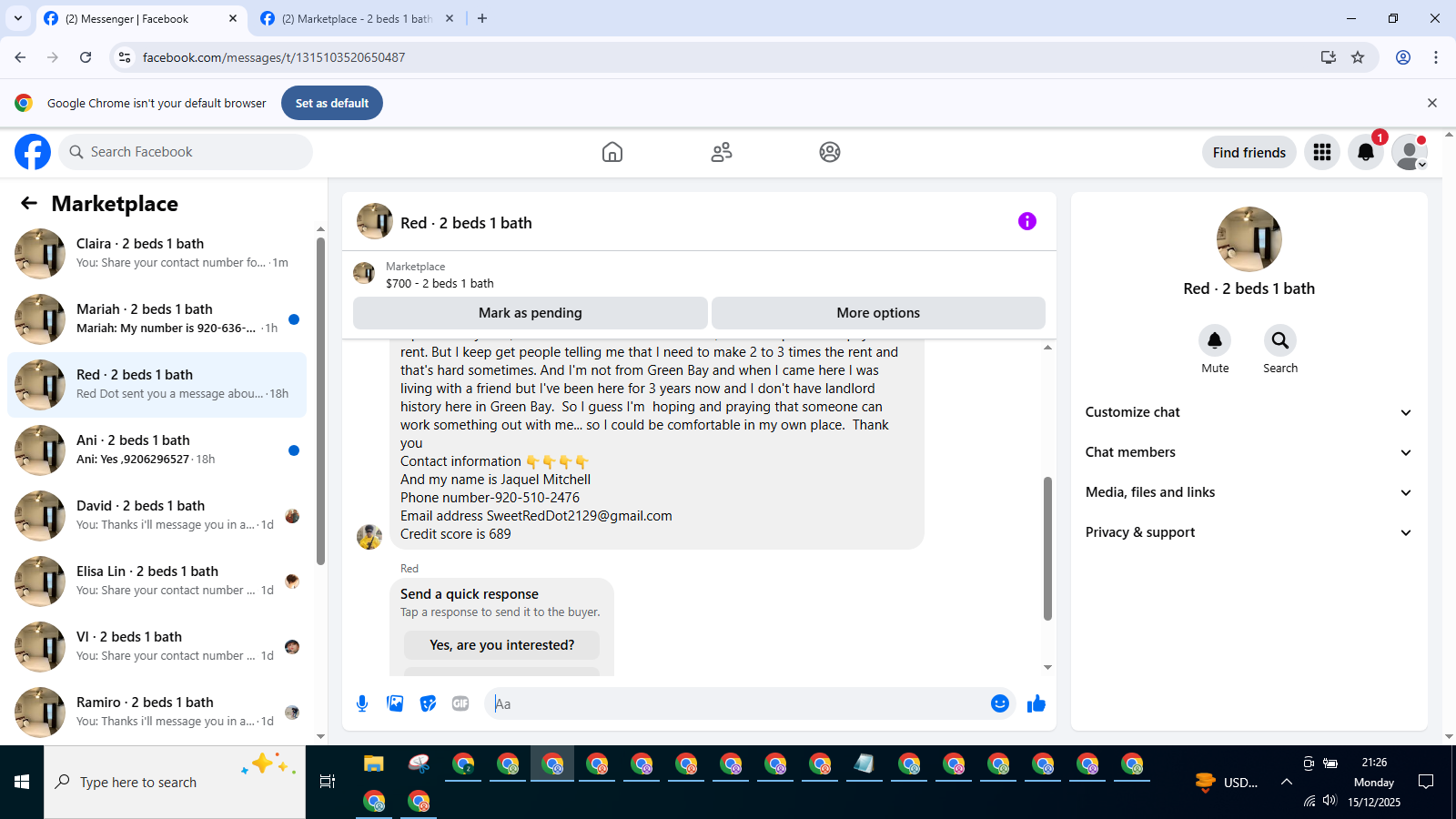Open the Facebook menu grid icon
Image resolution: width=1456 pixels, height=819 pixels.
pyautogui.click(x=1322, y=152)
